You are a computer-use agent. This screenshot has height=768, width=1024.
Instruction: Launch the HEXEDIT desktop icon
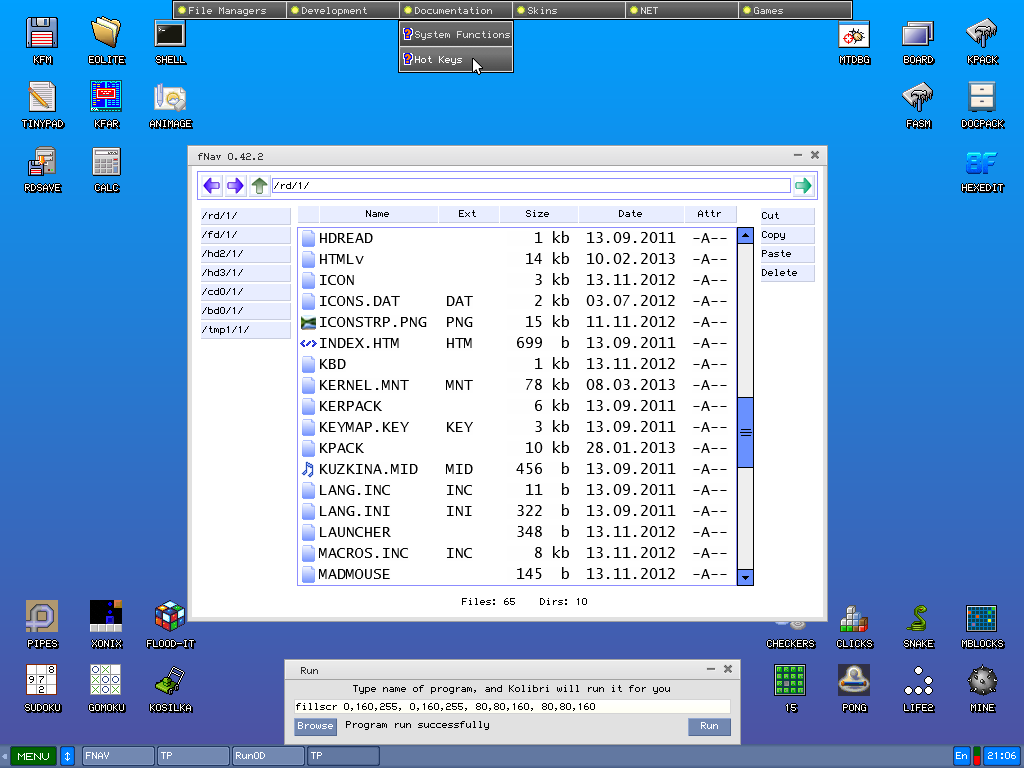(x=982, y=162)
